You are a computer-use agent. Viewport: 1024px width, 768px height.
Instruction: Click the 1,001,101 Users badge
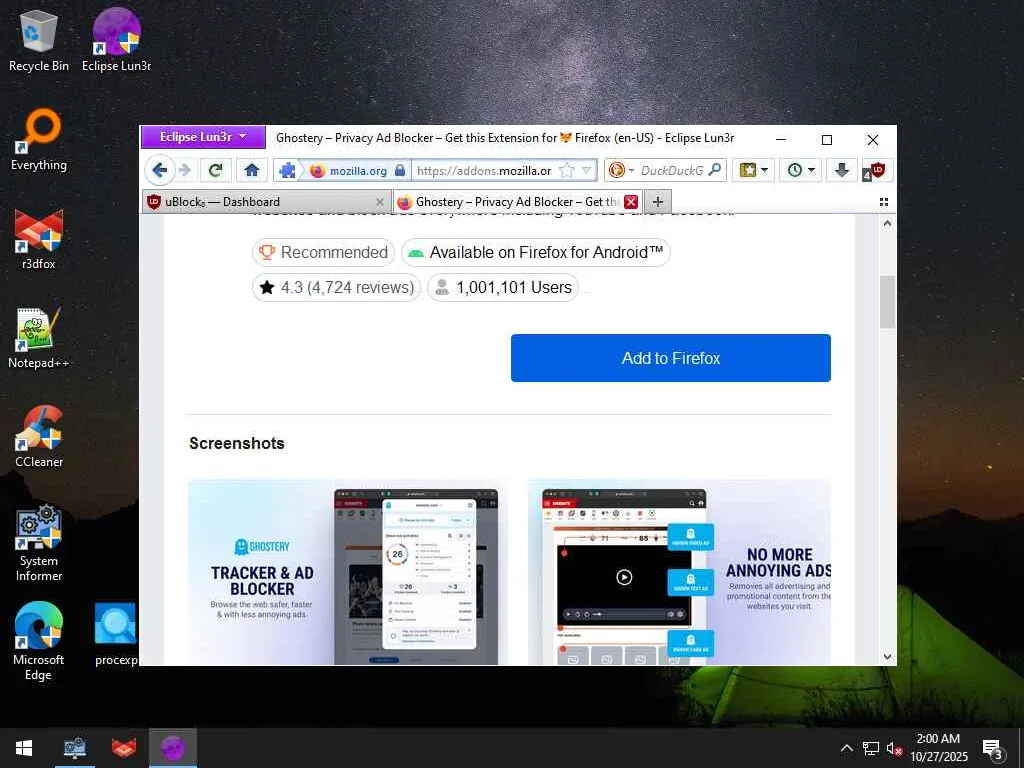[503, 287]
